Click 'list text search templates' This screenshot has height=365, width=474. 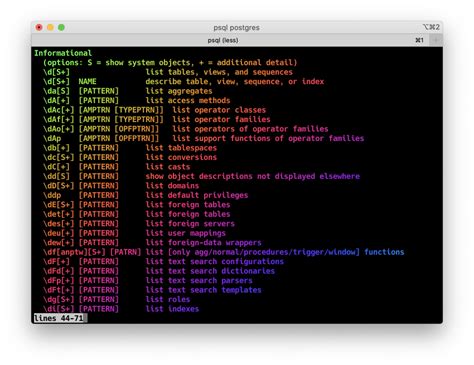(204, 290)
